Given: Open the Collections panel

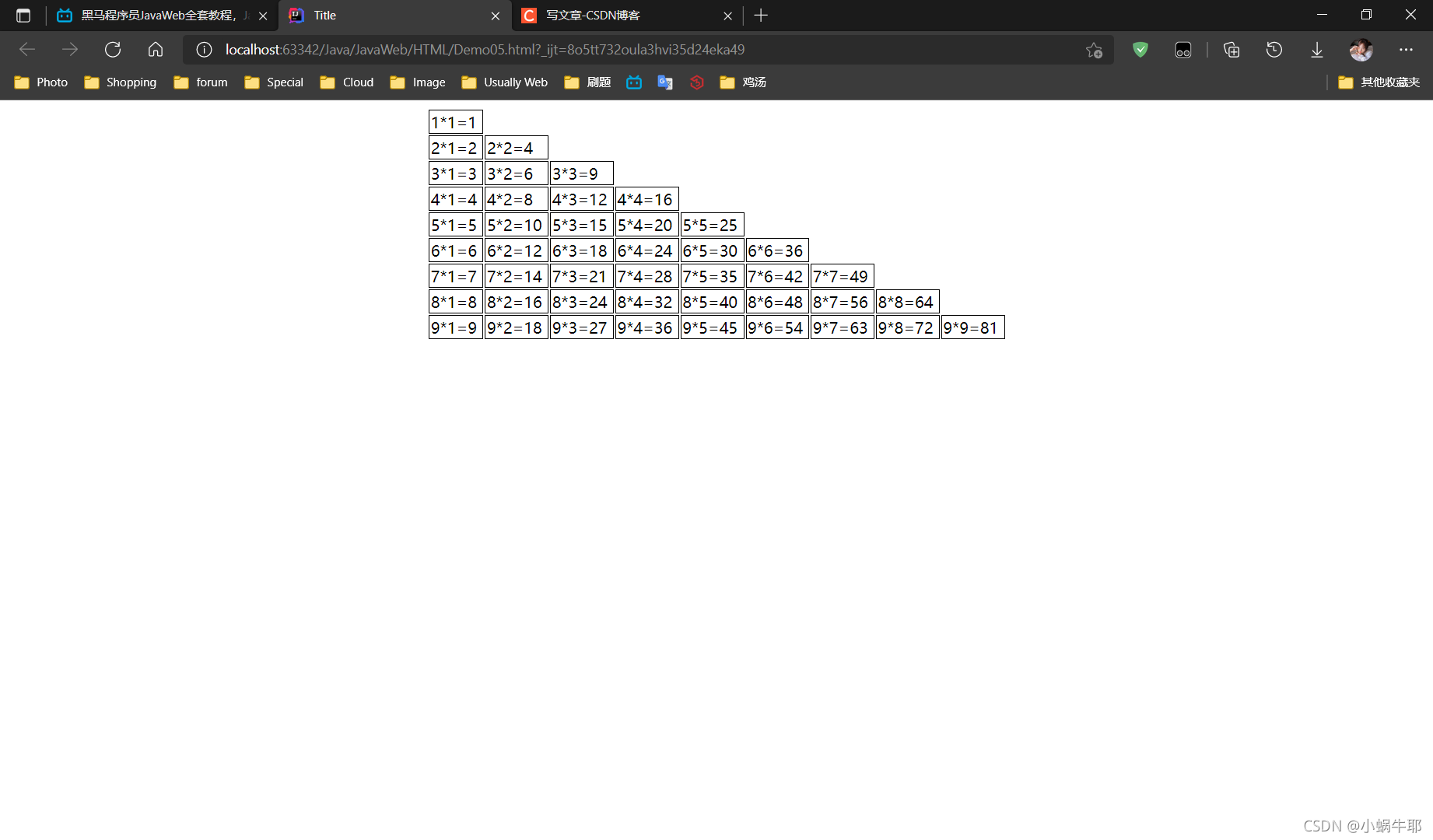Looking at the screenshot, I should click(x=1232, y=50).
